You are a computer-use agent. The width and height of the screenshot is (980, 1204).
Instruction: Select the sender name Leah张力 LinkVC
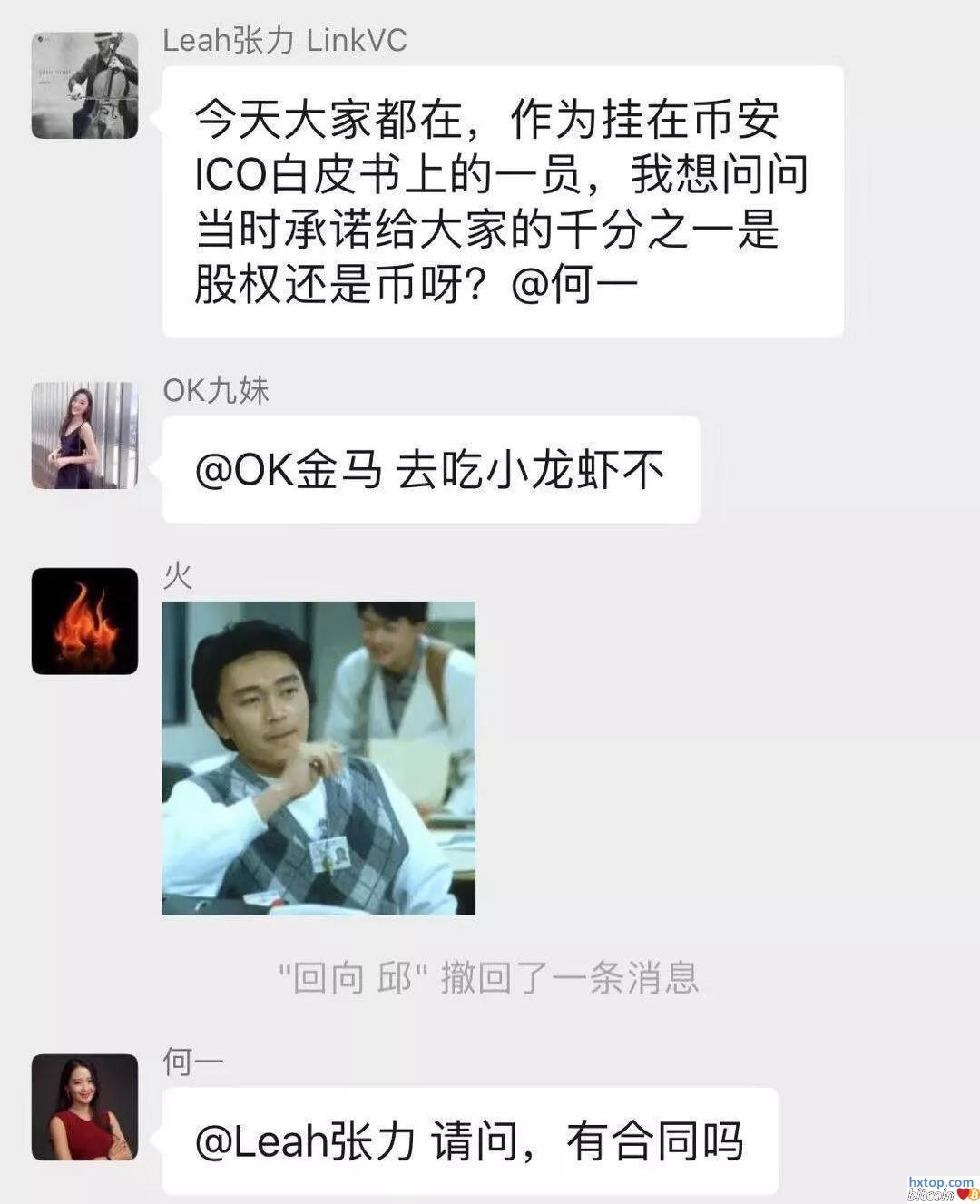(284, 41)
